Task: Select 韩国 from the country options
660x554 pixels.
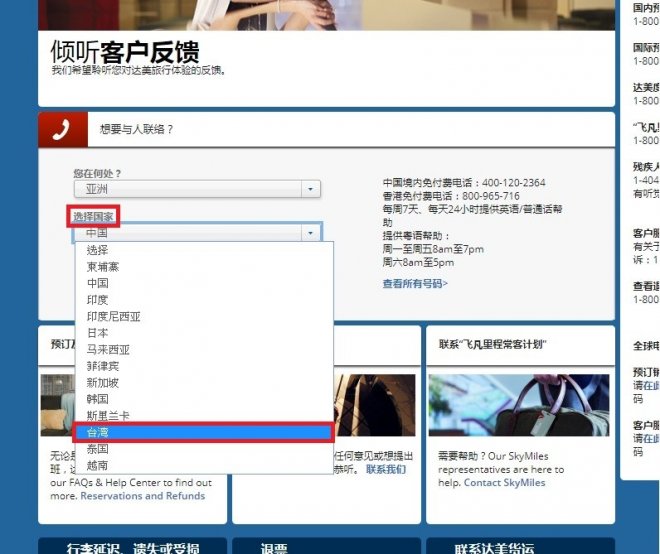Action: tap(98, 399)
